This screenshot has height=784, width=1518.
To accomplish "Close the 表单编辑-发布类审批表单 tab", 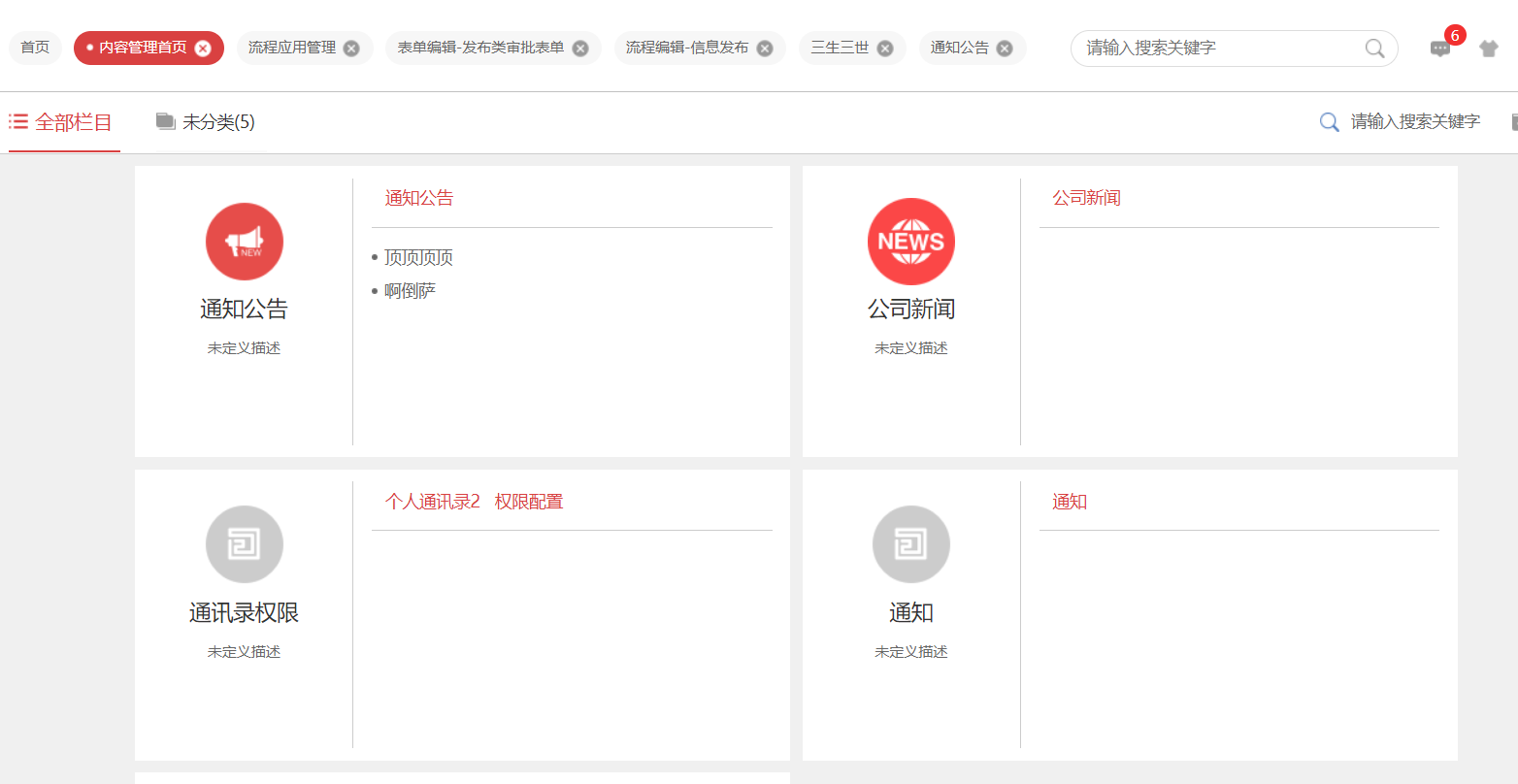I will [580, 49].
